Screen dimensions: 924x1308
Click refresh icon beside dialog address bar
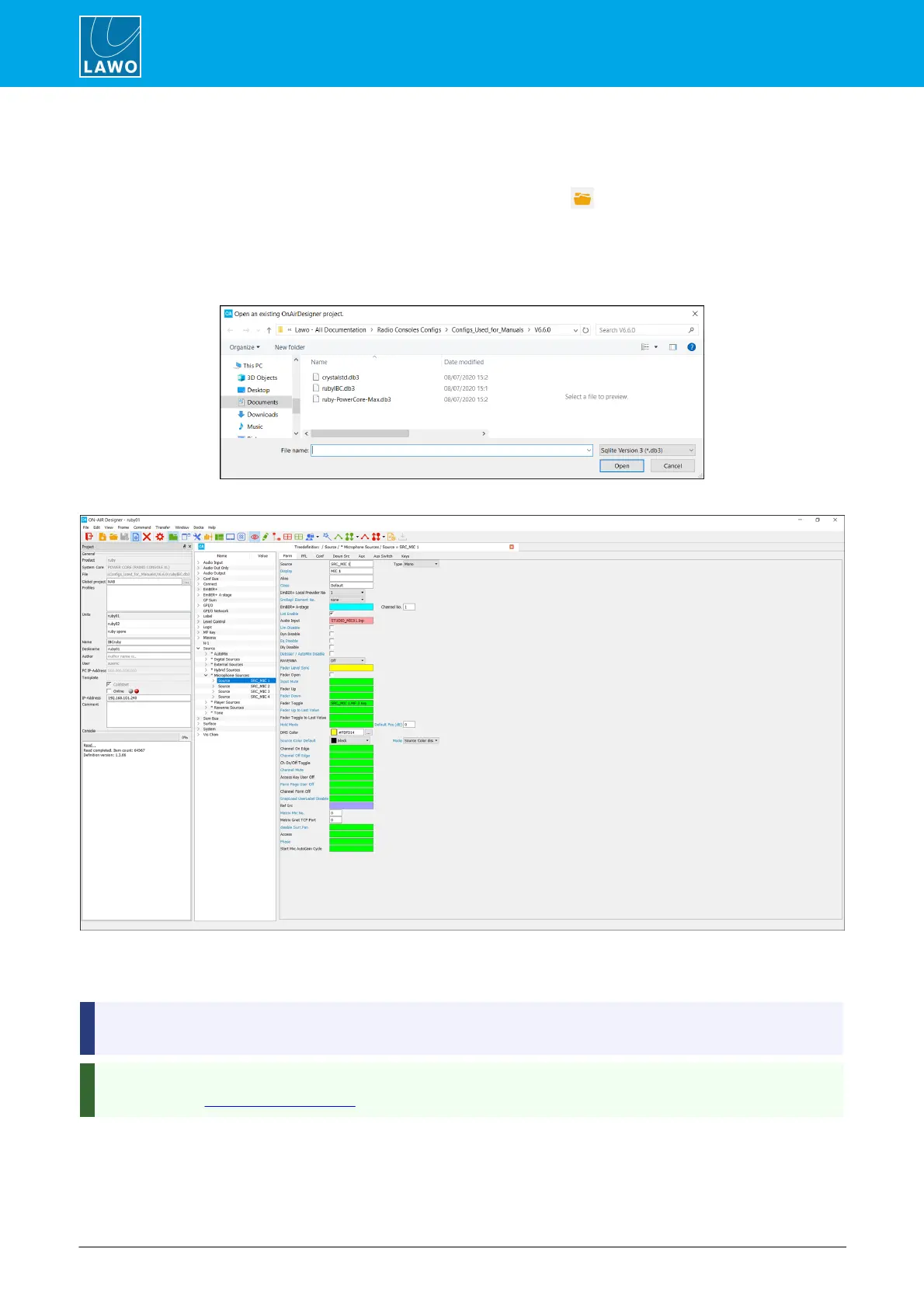586,330
